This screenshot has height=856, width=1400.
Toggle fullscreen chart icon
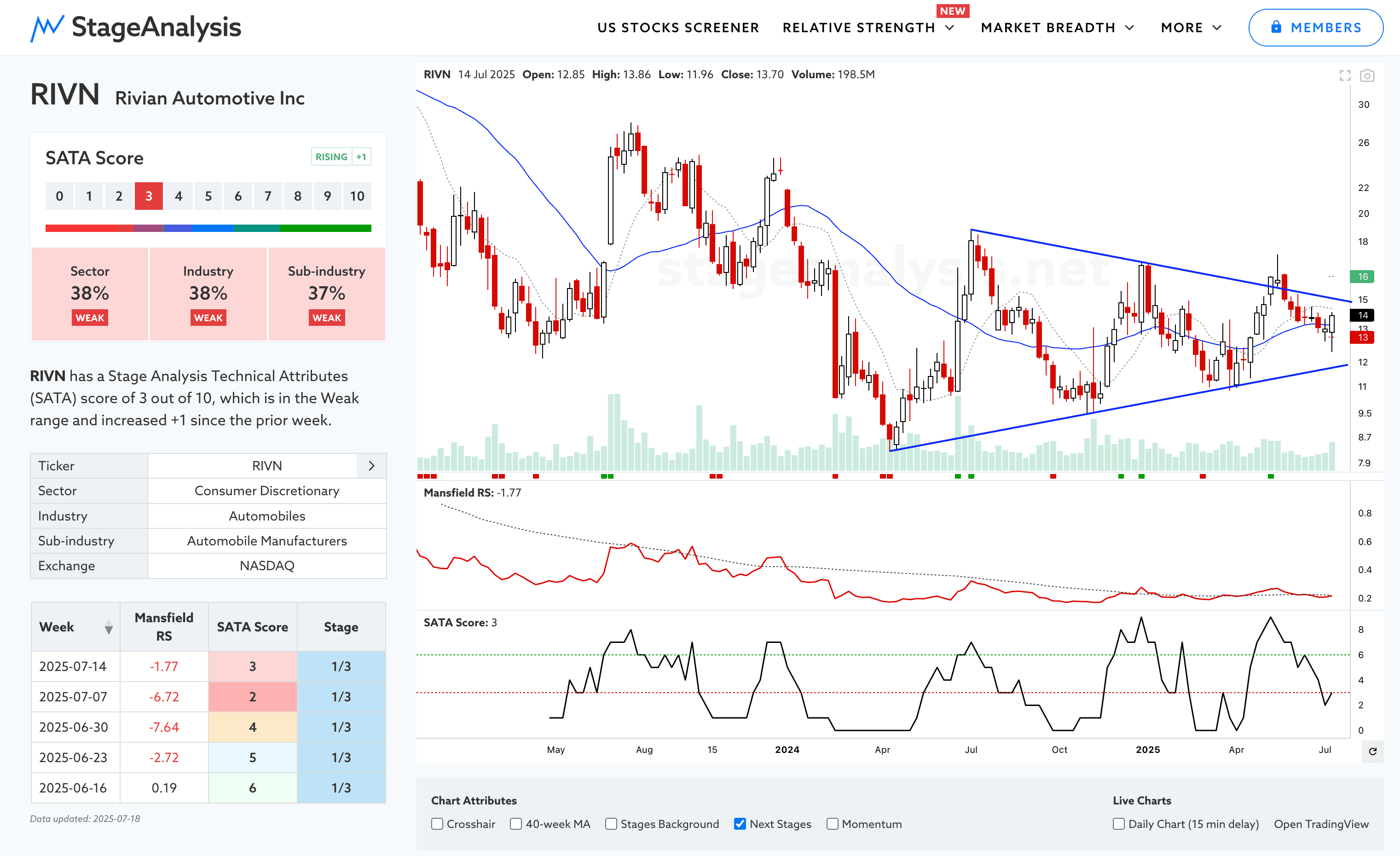coord(1344,75)
